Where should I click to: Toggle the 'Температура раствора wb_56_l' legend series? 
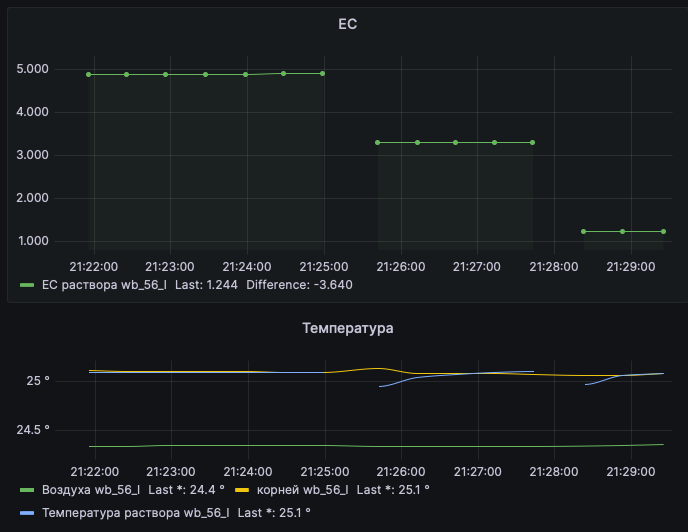pos(135,512)
